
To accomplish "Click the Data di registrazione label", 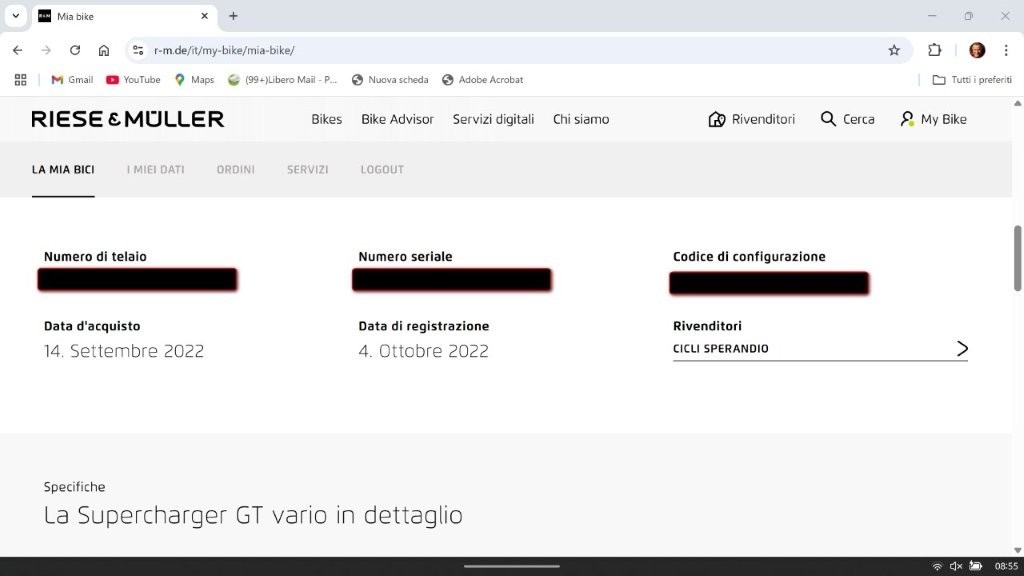I will pos(424,326).
